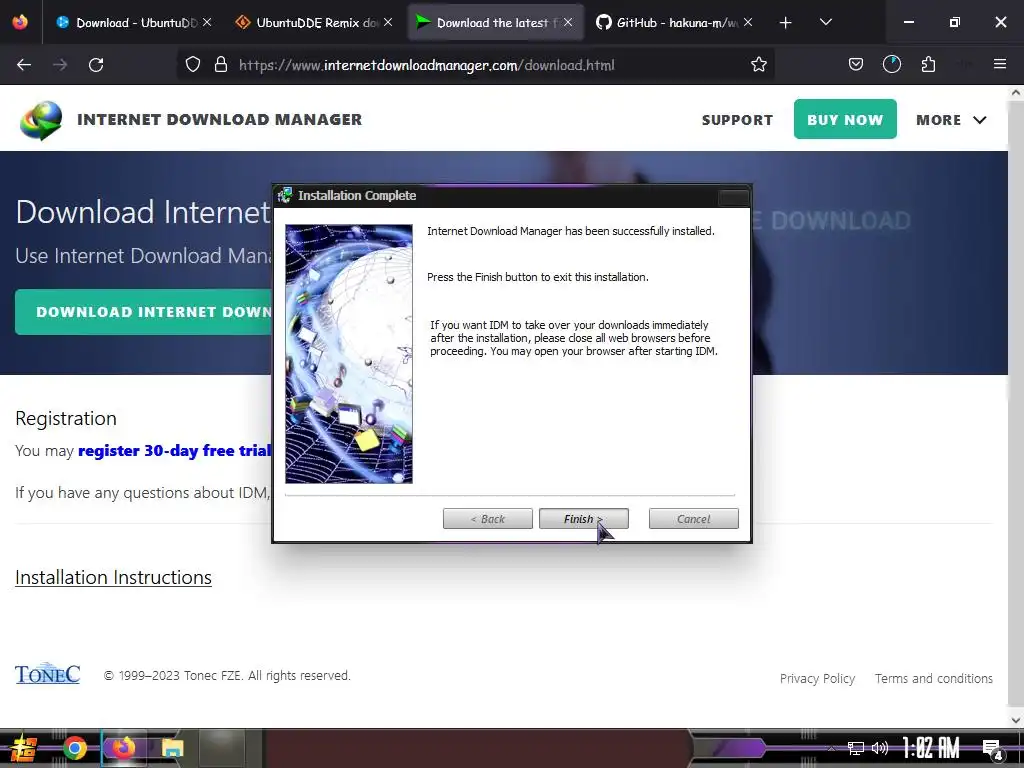Focus the URL address bar
Screen dimensions: 1024x768
[x=477, y=65]
